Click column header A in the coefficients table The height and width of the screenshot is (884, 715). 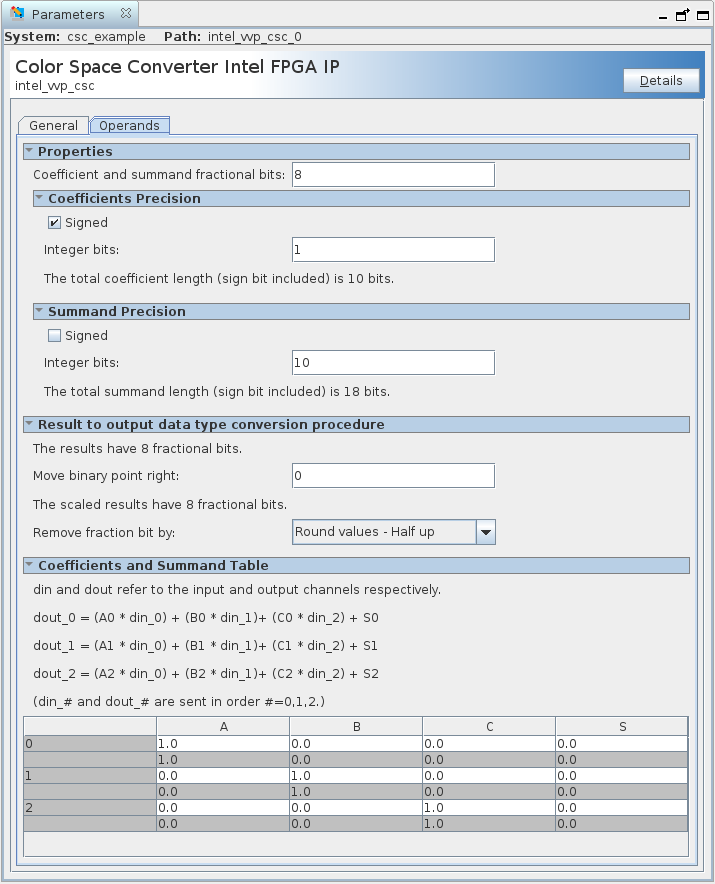pos(223,727)
